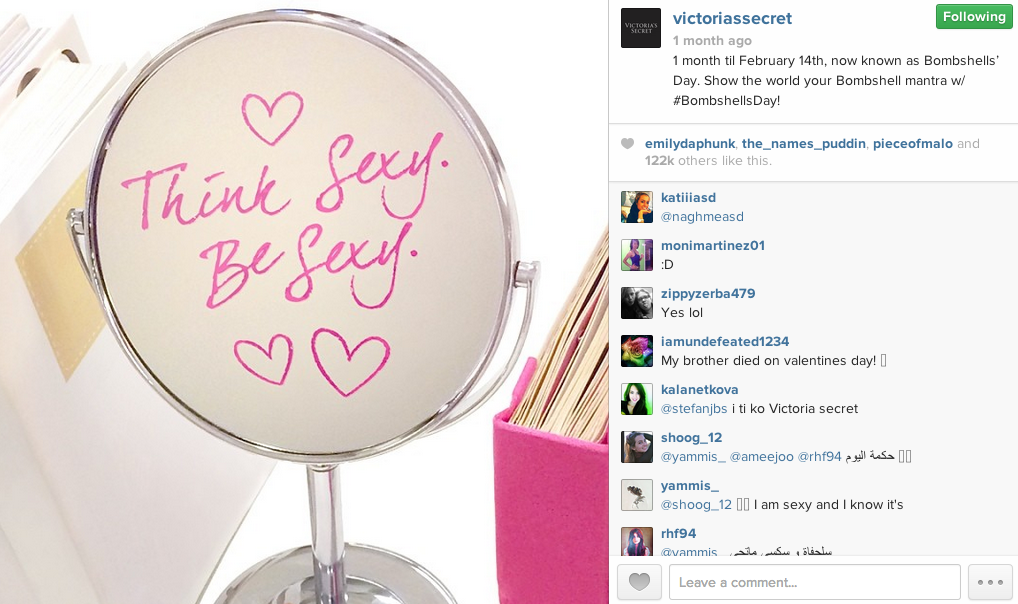Click shoog_12's profile avatar
The image size is (1018, 604).
637,447
